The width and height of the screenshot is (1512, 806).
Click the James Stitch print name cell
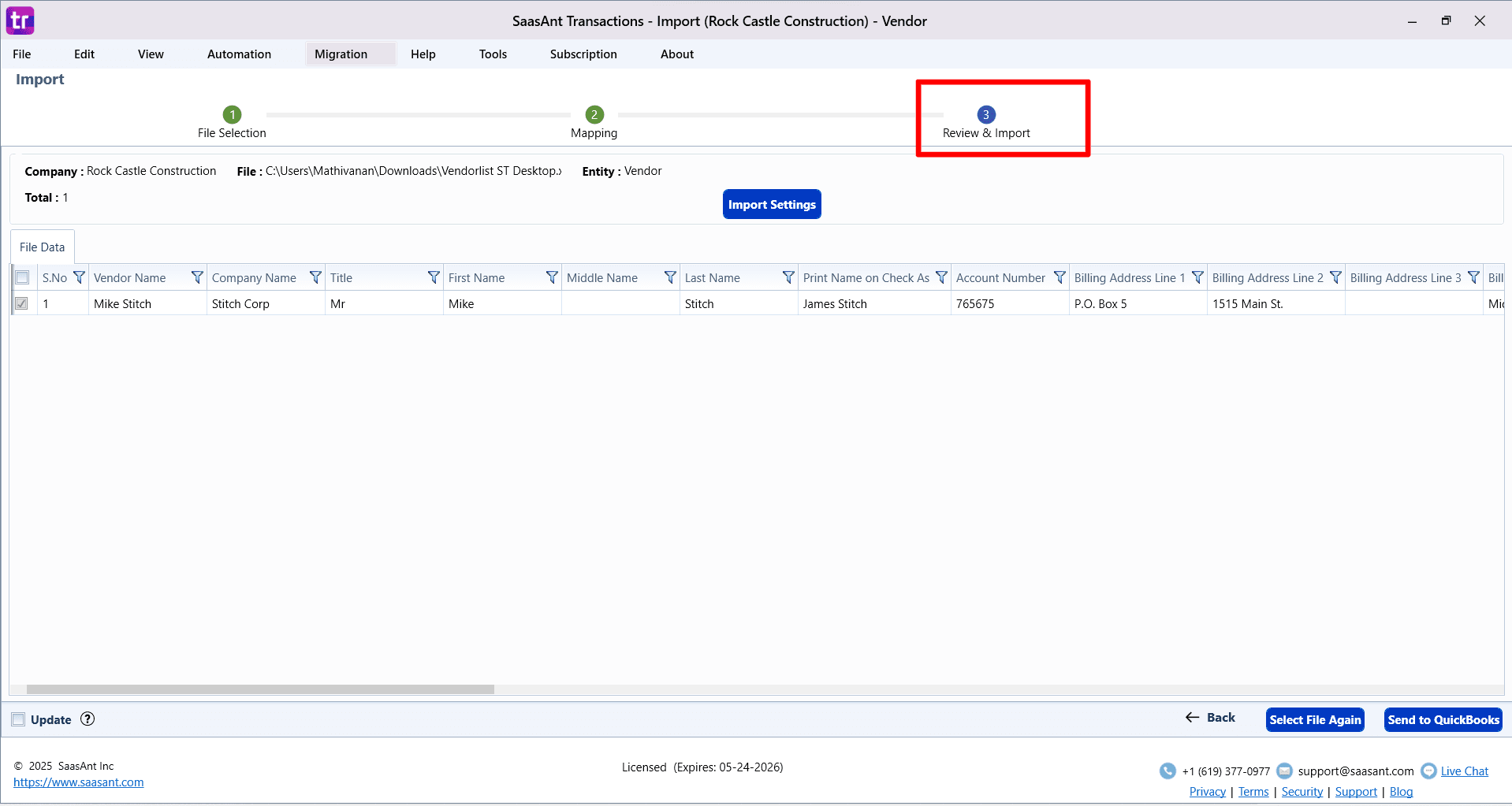click(874, 303)
